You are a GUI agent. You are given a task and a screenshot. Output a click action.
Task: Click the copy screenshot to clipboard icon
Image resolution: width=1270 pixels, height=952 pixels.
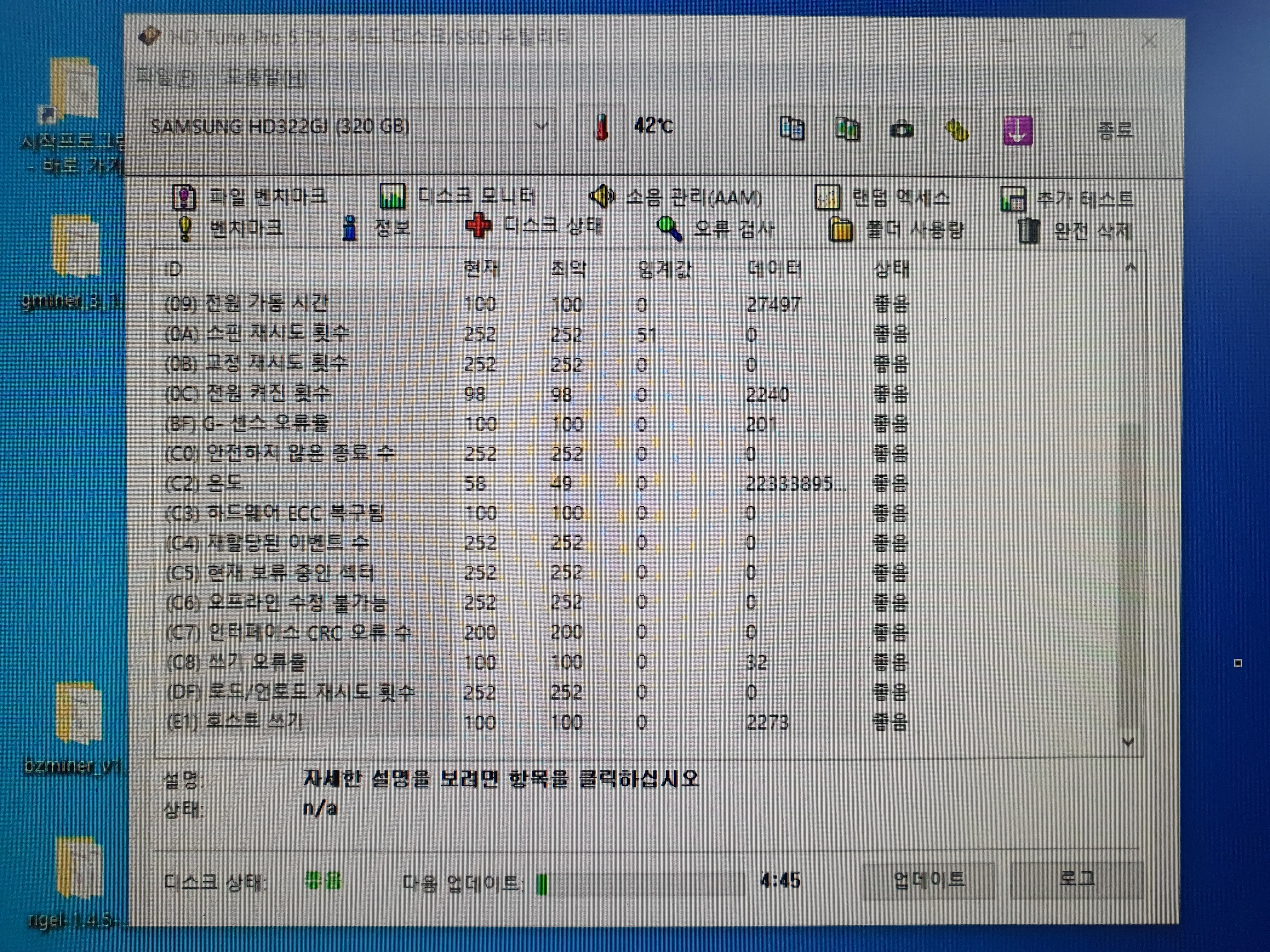pos(847,129)
